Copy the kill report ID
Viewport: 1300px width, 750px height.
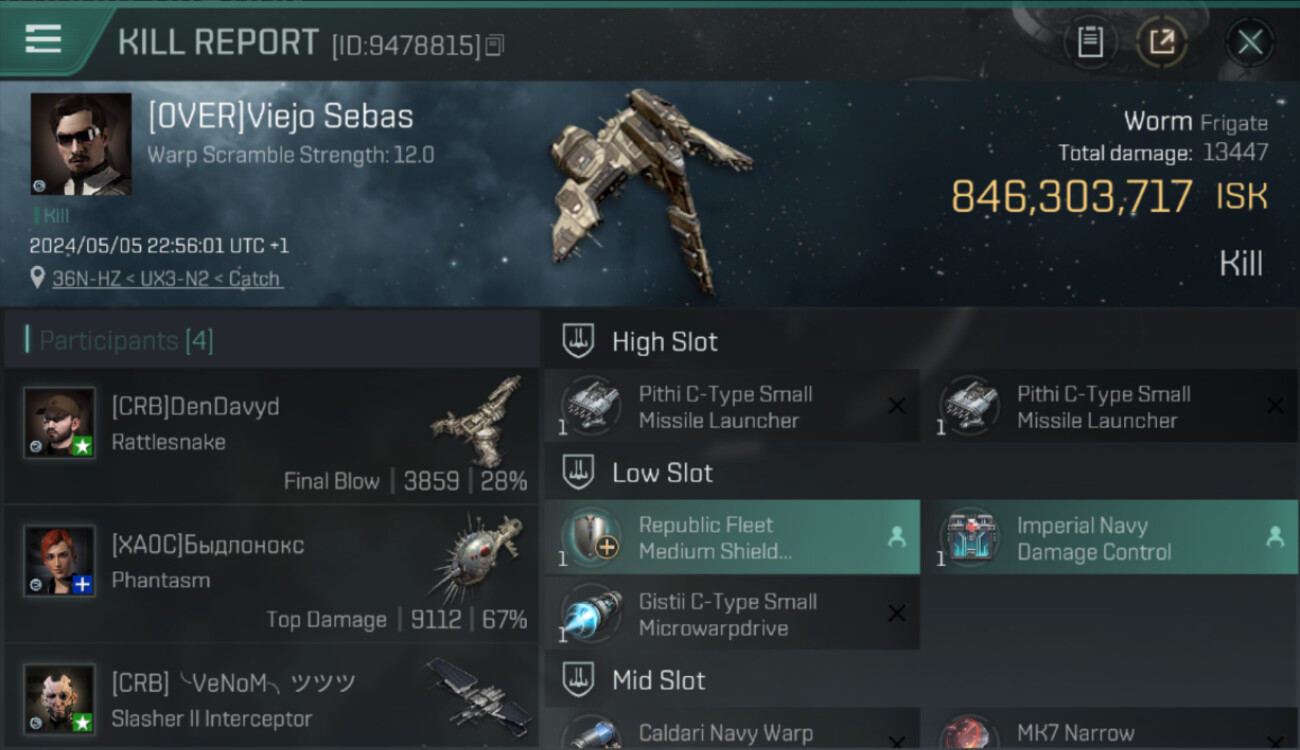(494, 45)
